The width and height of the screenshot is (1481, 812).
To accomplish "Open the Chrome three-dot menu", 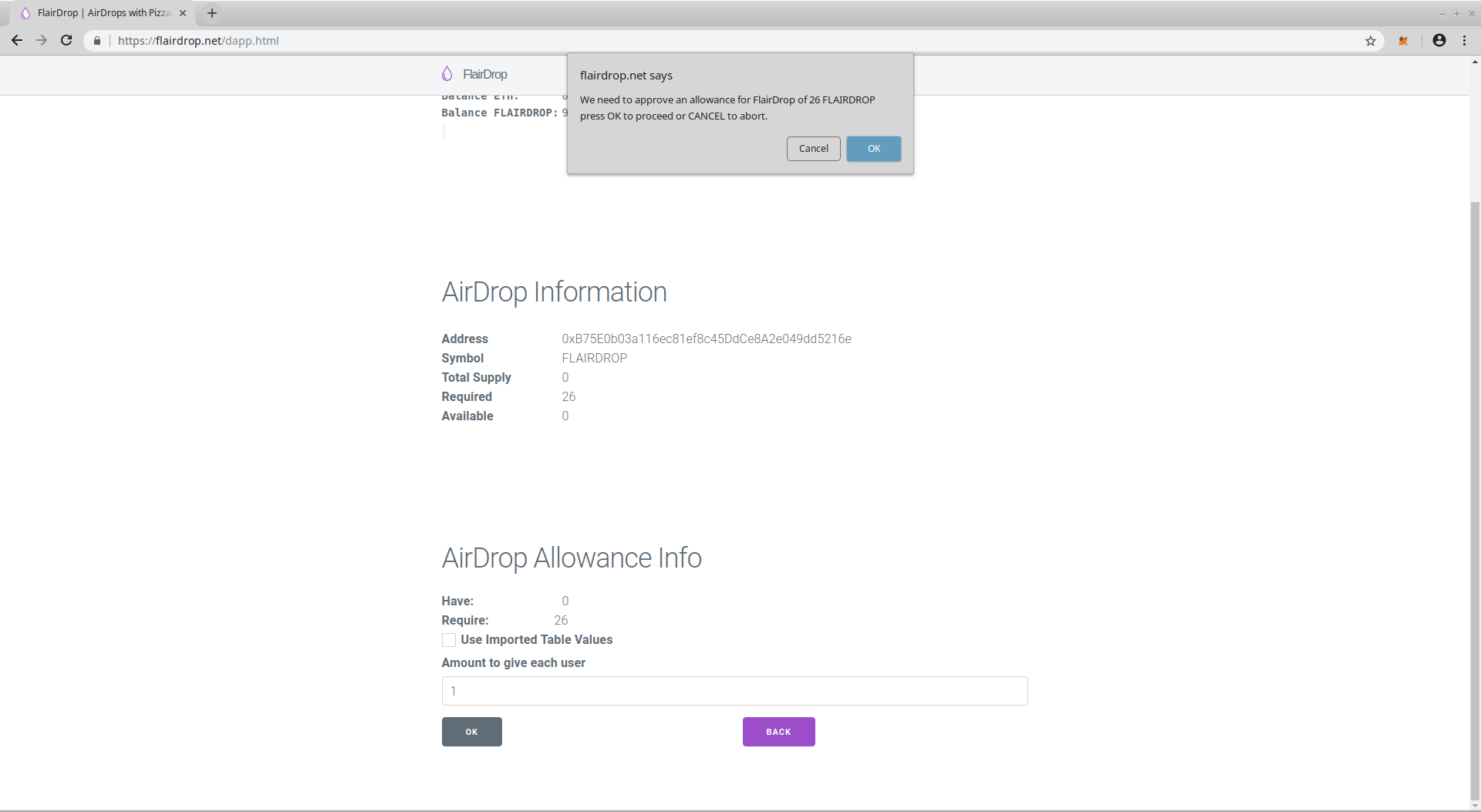I will coord(1464,41).
